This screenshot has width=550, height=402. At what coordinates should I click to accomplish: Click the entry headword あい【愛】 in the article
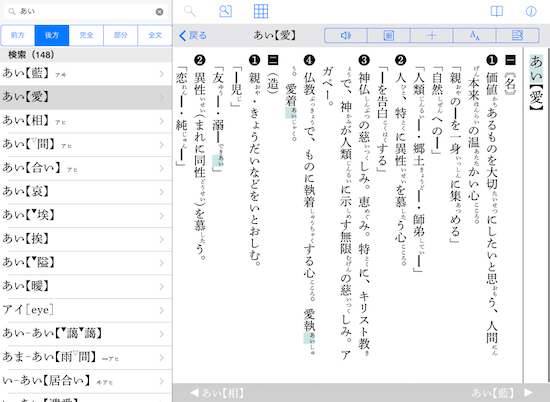(536, 83)
